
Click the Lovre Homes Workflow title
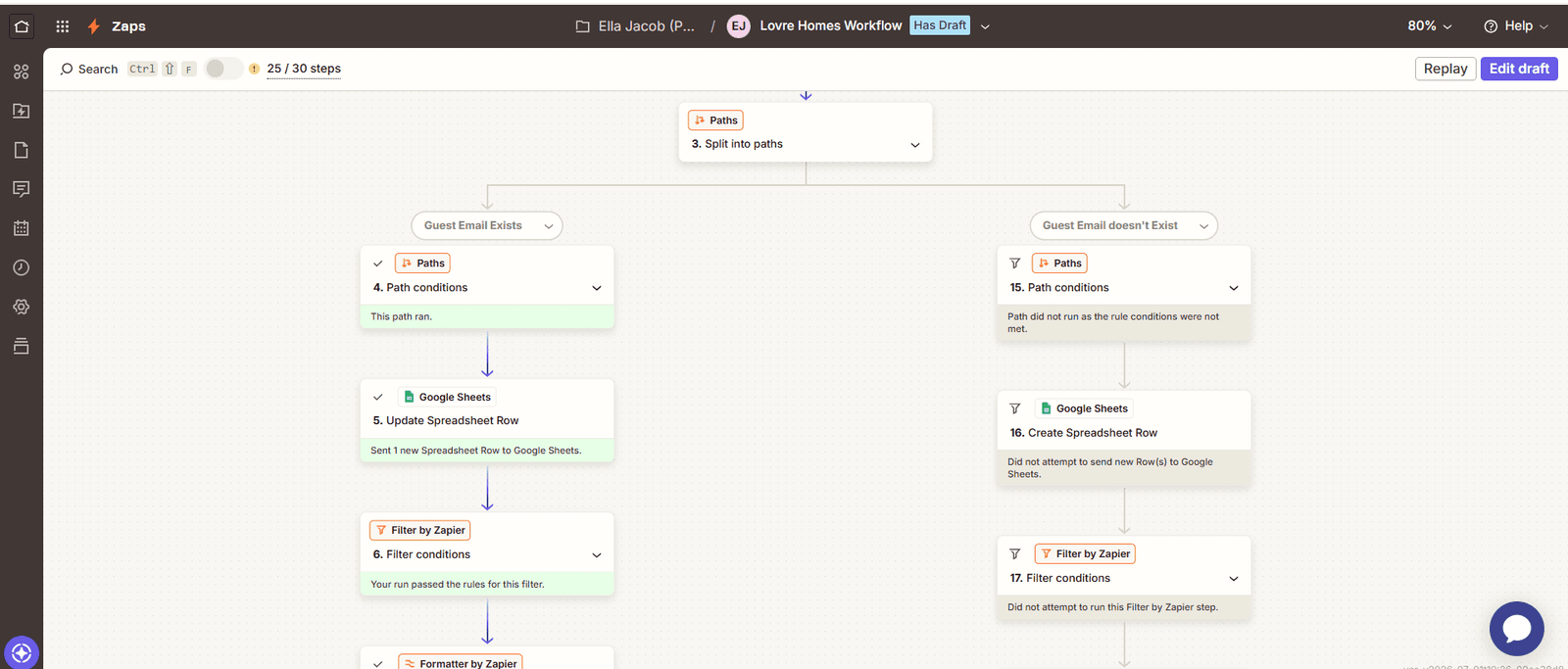tap(831, 25)
